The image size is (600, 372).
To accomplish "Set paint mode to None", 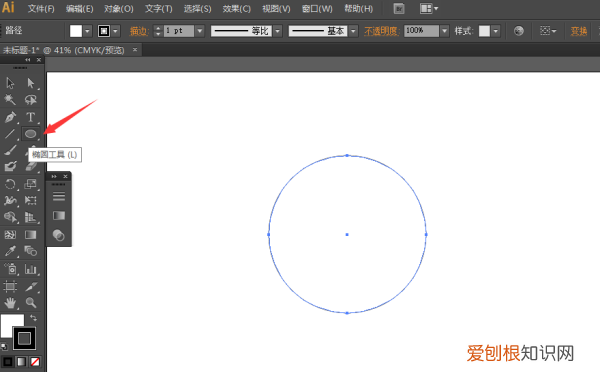I will point(35,362).
